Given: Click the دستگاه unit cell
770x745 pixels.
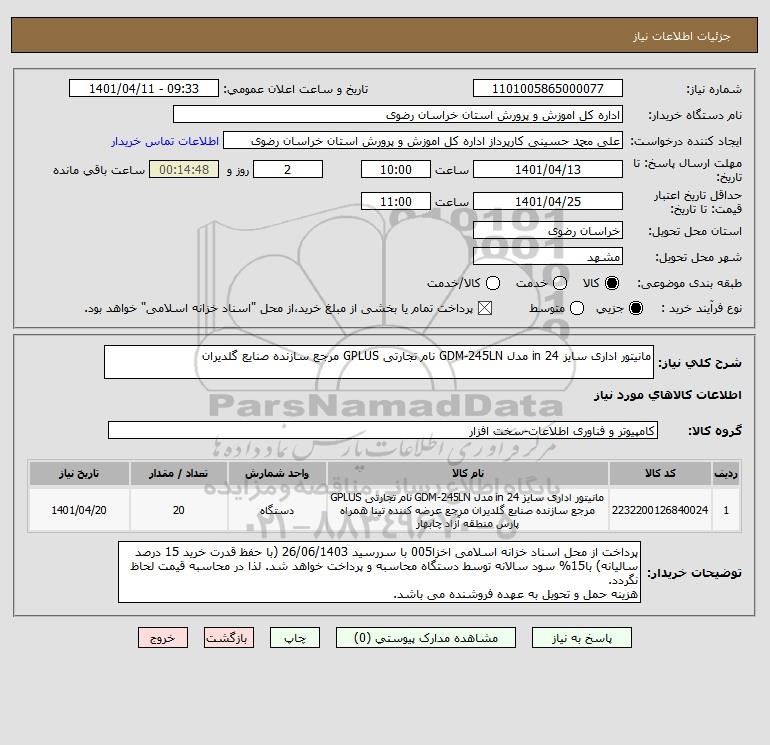Looking at the screenshot, I should click(x=277, y=510).
